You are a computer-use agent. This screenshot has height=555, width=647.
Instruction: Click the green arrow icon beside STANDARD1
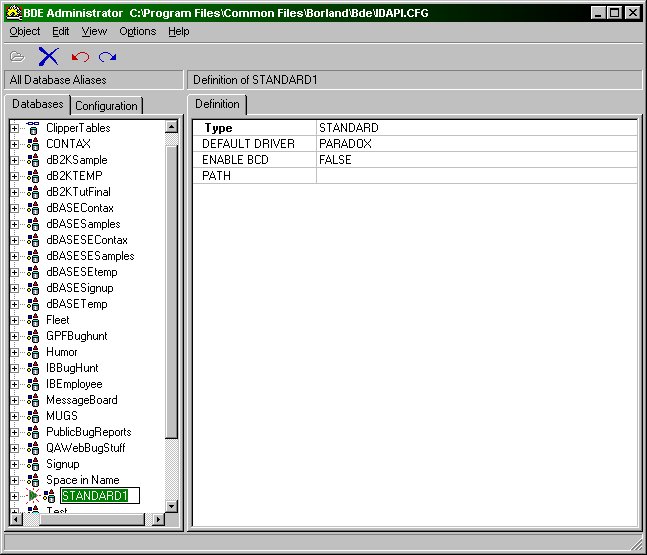33,496
